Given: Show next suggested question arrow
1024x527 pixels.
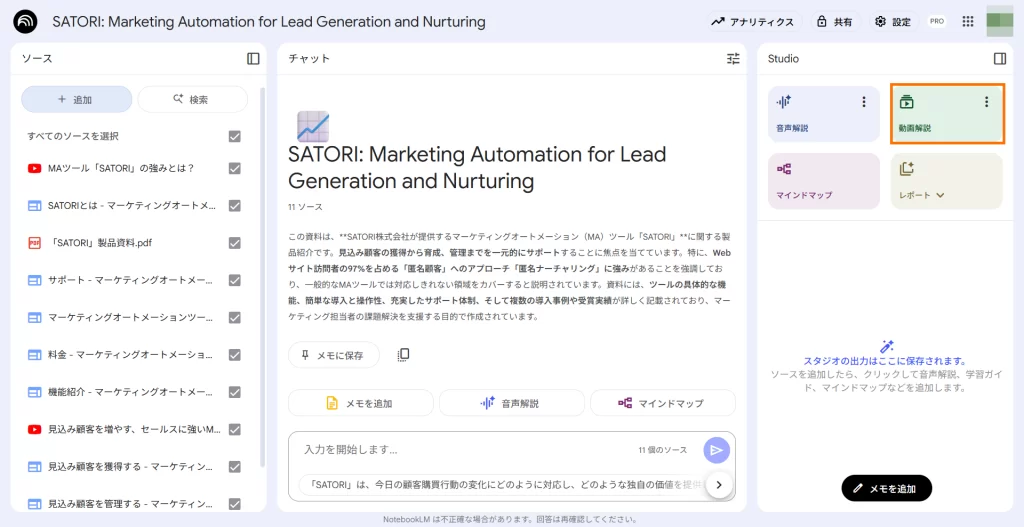Looking at the screenshot, I should 719,485.
